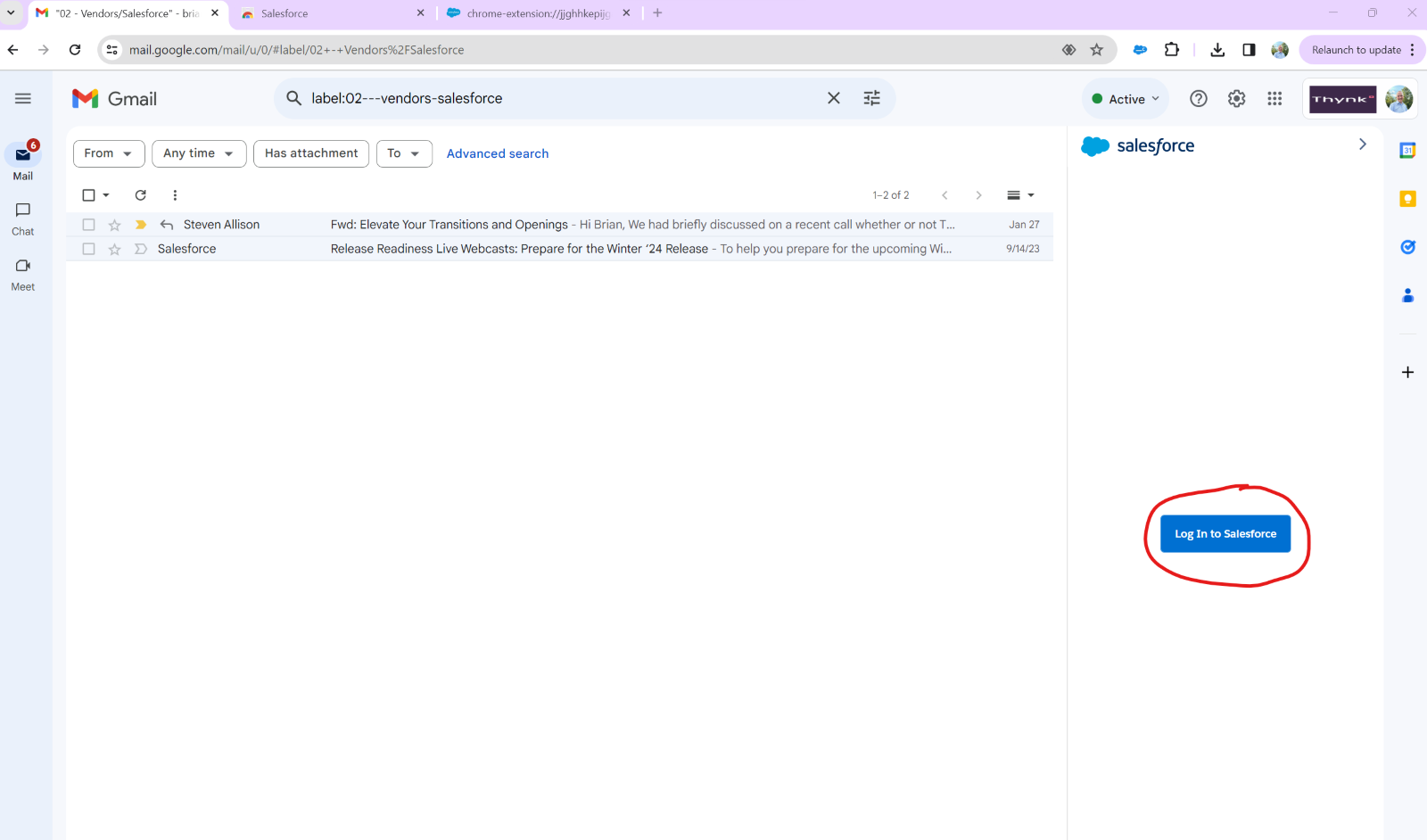Open the Gmail main menu hamburger icon

[23, 99]
